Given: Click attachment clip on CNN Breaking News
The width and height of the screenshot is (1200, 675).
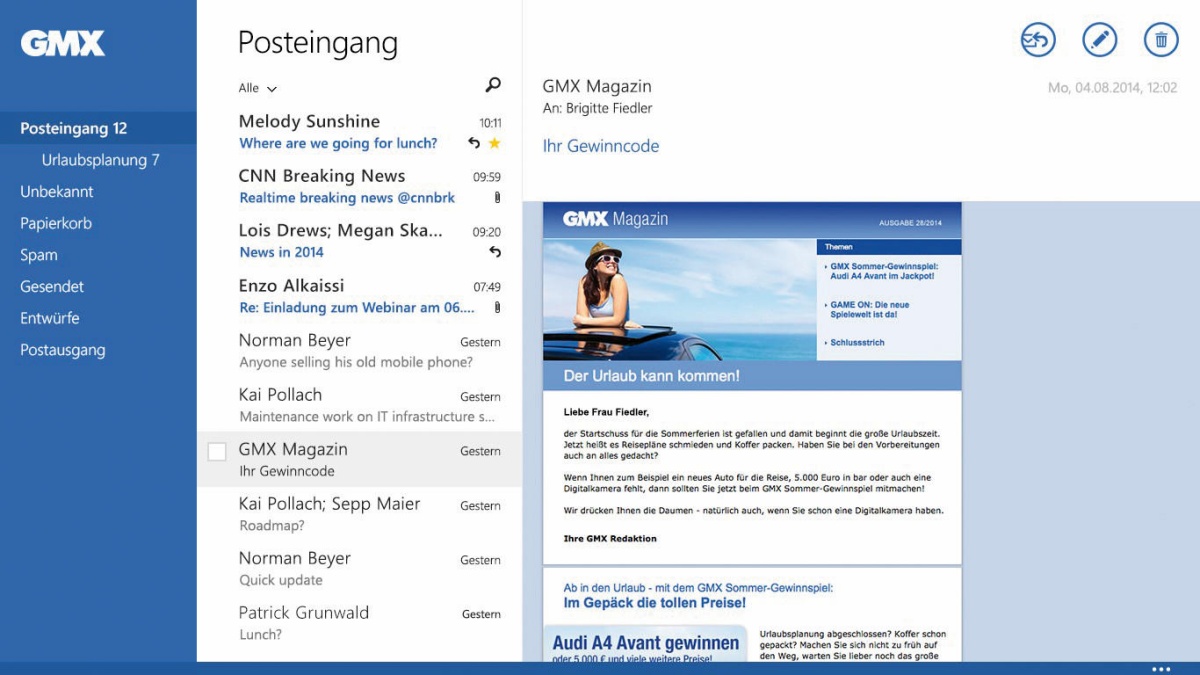Looking at the screenshot, I should click(x=497, y=198).
